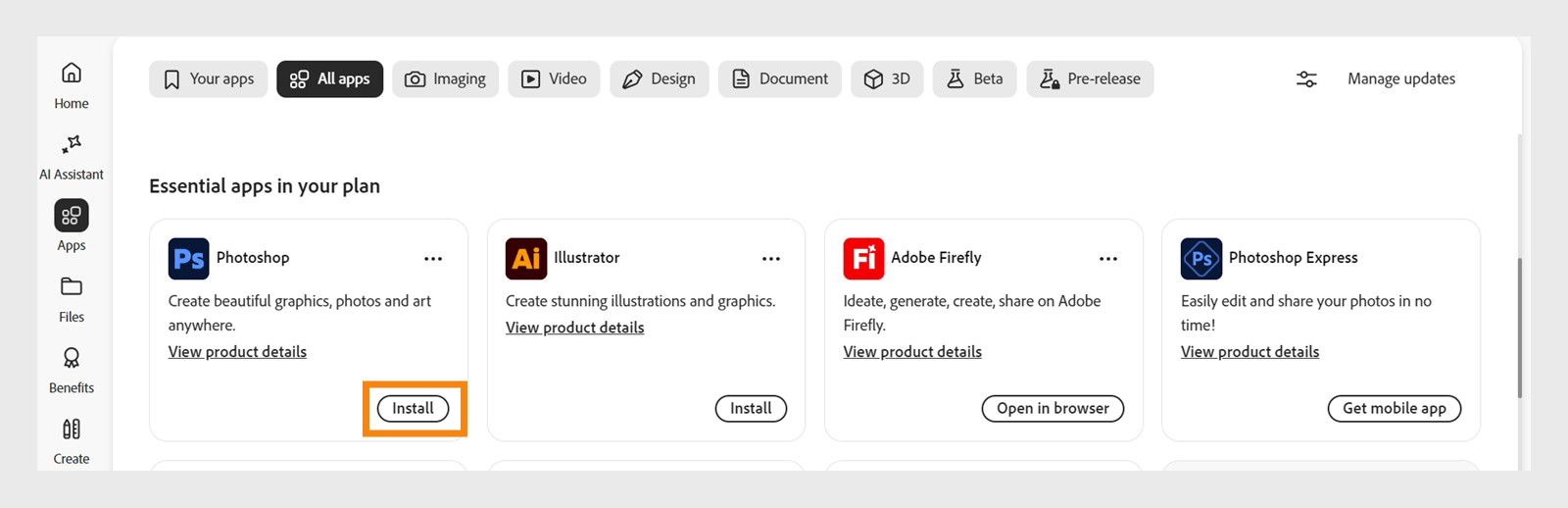Filter apps by Video
Screen dimensions: 1568x508
[x=554, y=79]
